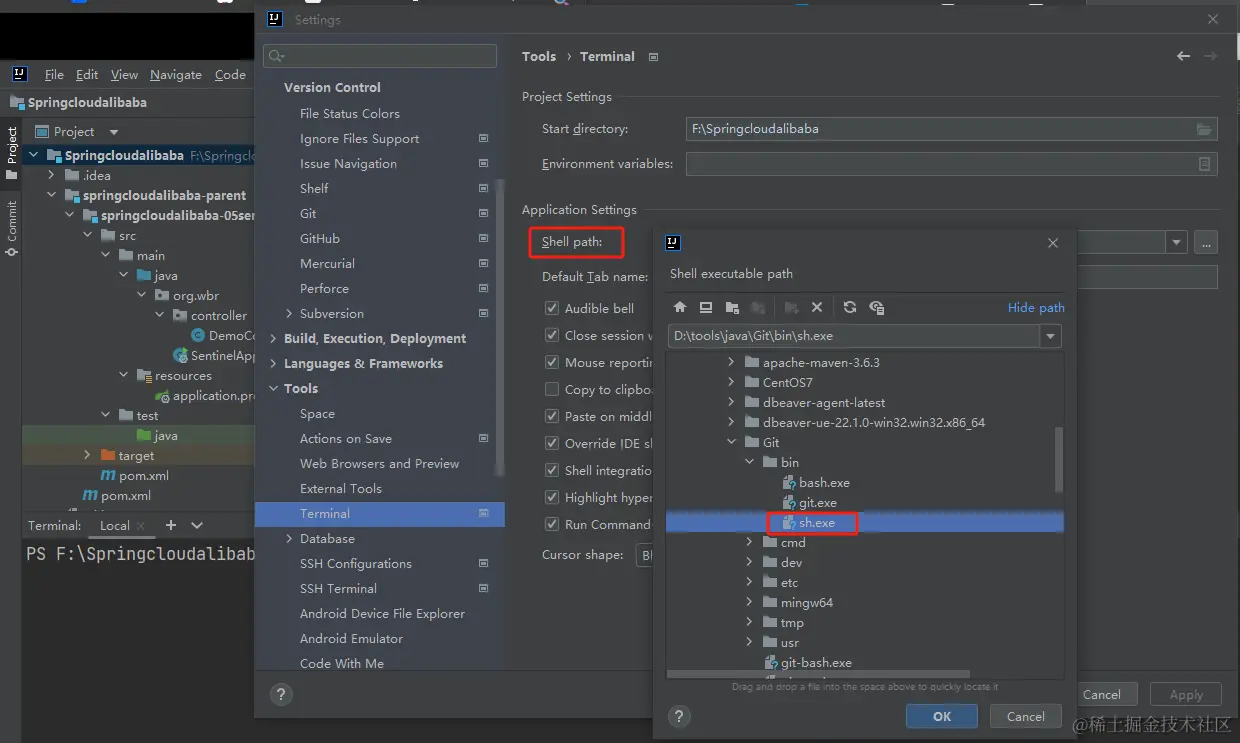The height and width of the screenshot is (743, 1240).
Task: Toggle Paste on middle click checkbox
Action: pos(552,416)
